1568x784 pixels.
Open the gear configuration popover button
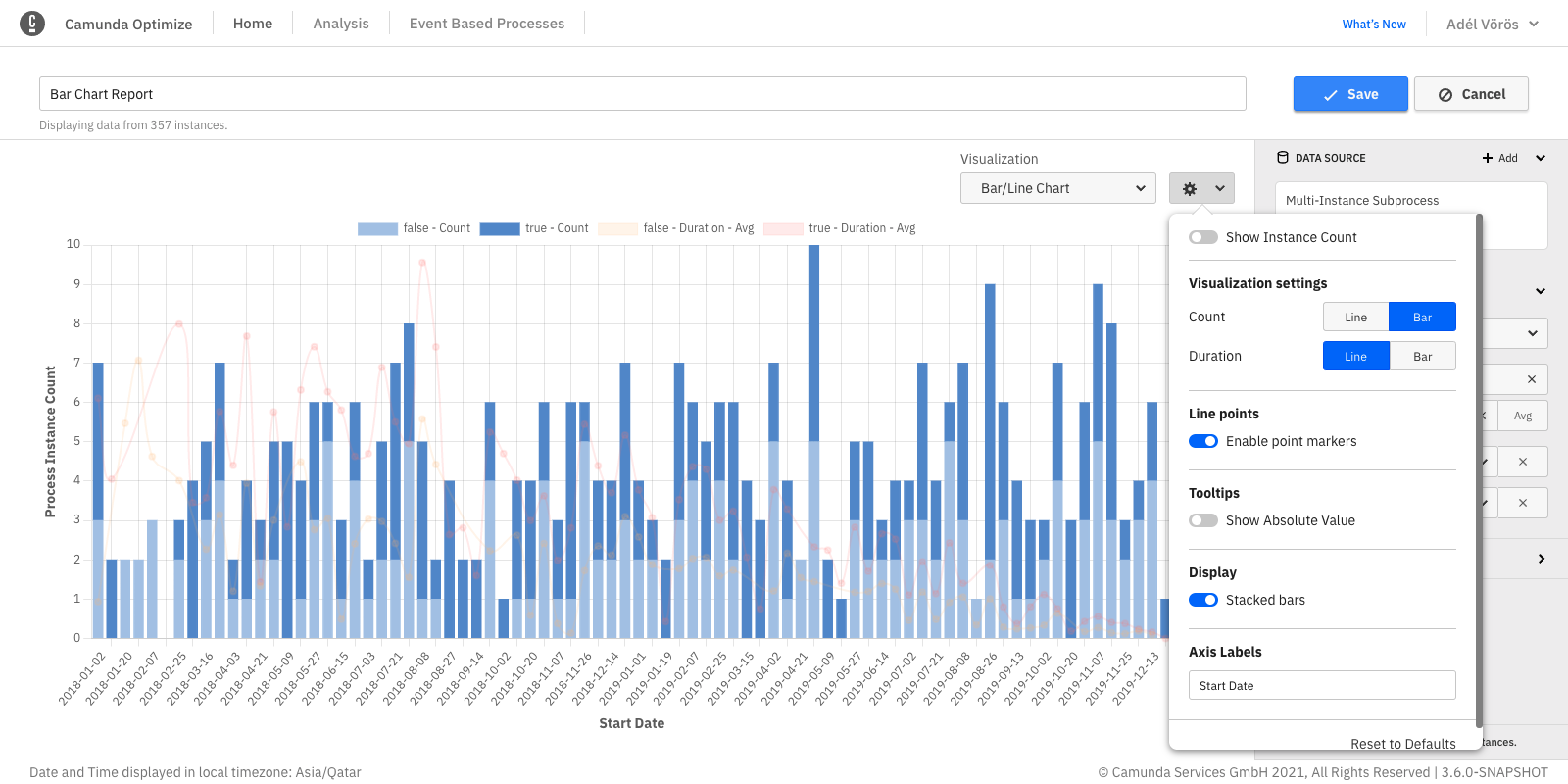1201,188
